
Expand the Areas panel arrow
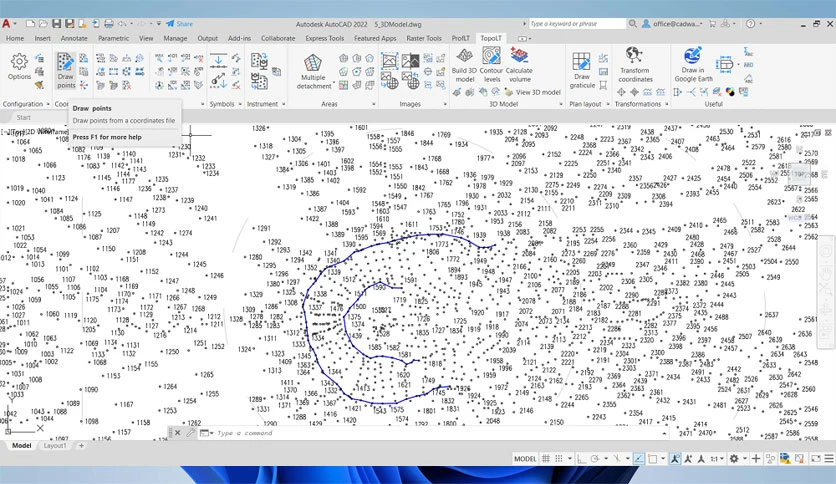coord(374,104)
